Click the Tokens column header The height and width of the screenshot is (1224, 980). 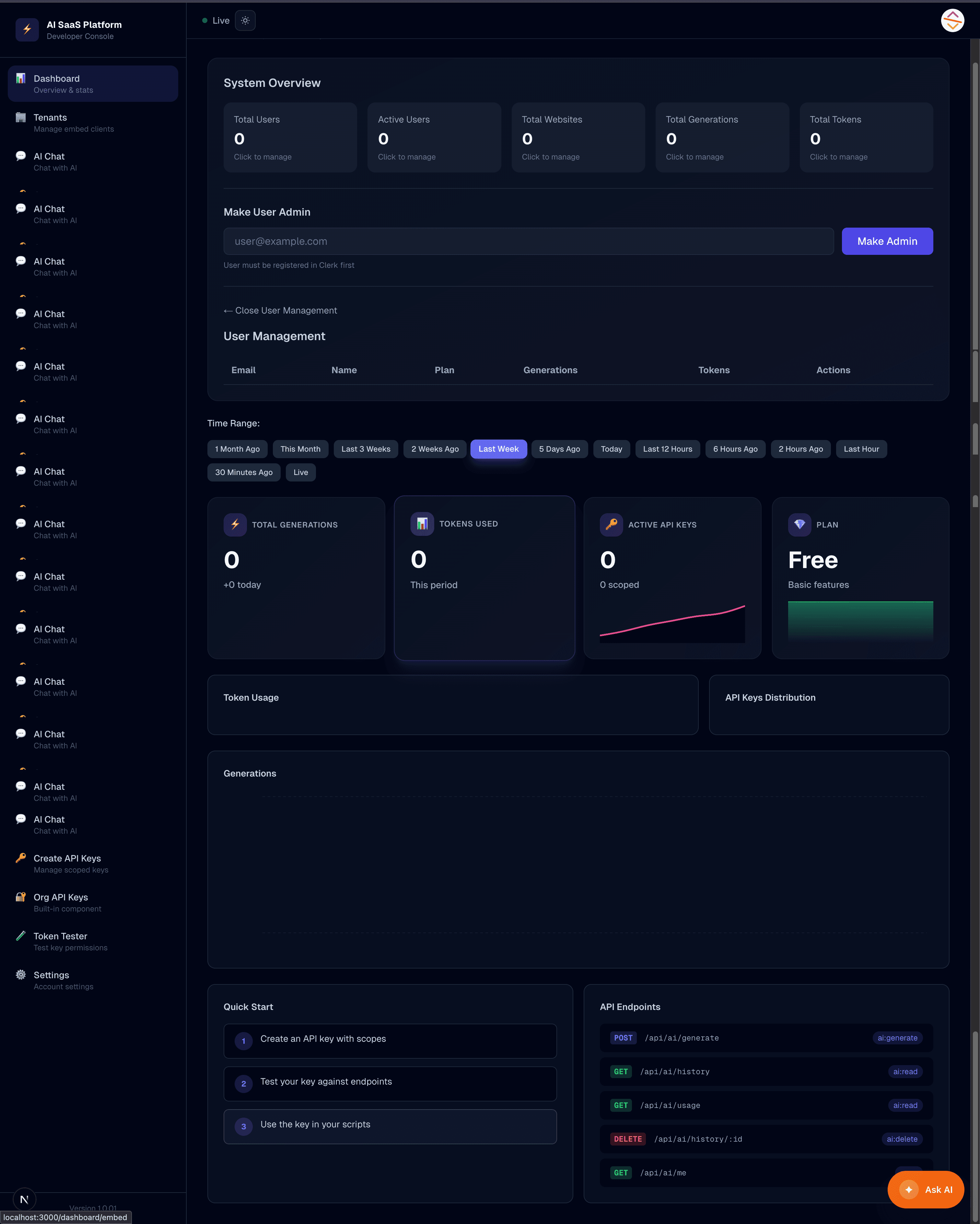point(714,370)
